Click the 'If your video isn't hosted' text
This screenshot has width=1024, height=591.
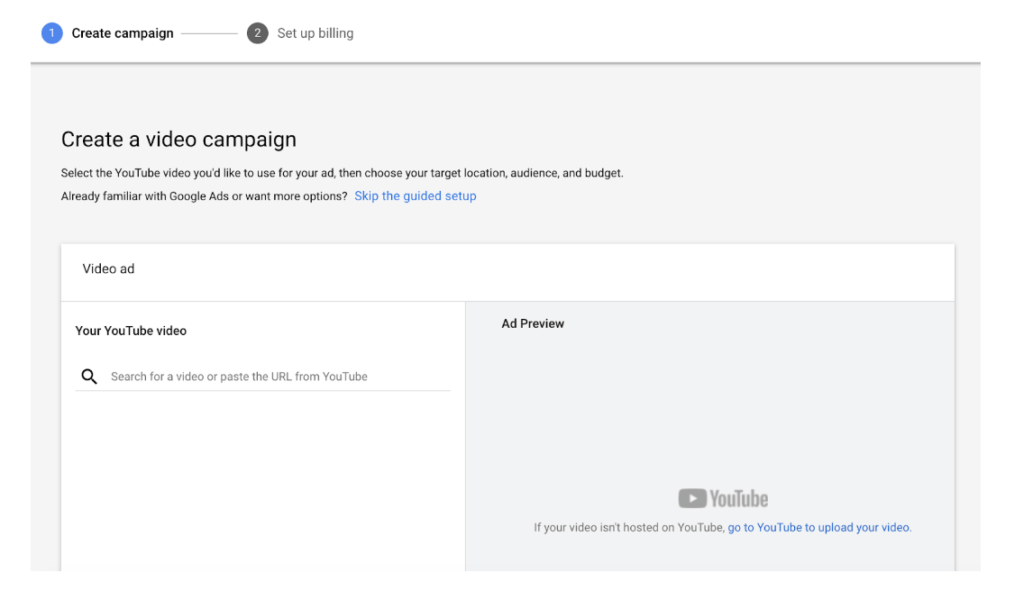[x=628, y=527]
